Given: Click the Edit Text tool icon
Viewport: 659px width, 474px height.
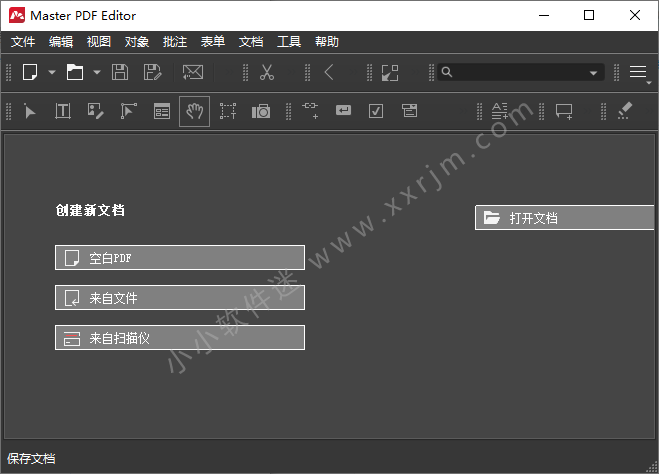Looking at the screenshot, I should 62,111.
